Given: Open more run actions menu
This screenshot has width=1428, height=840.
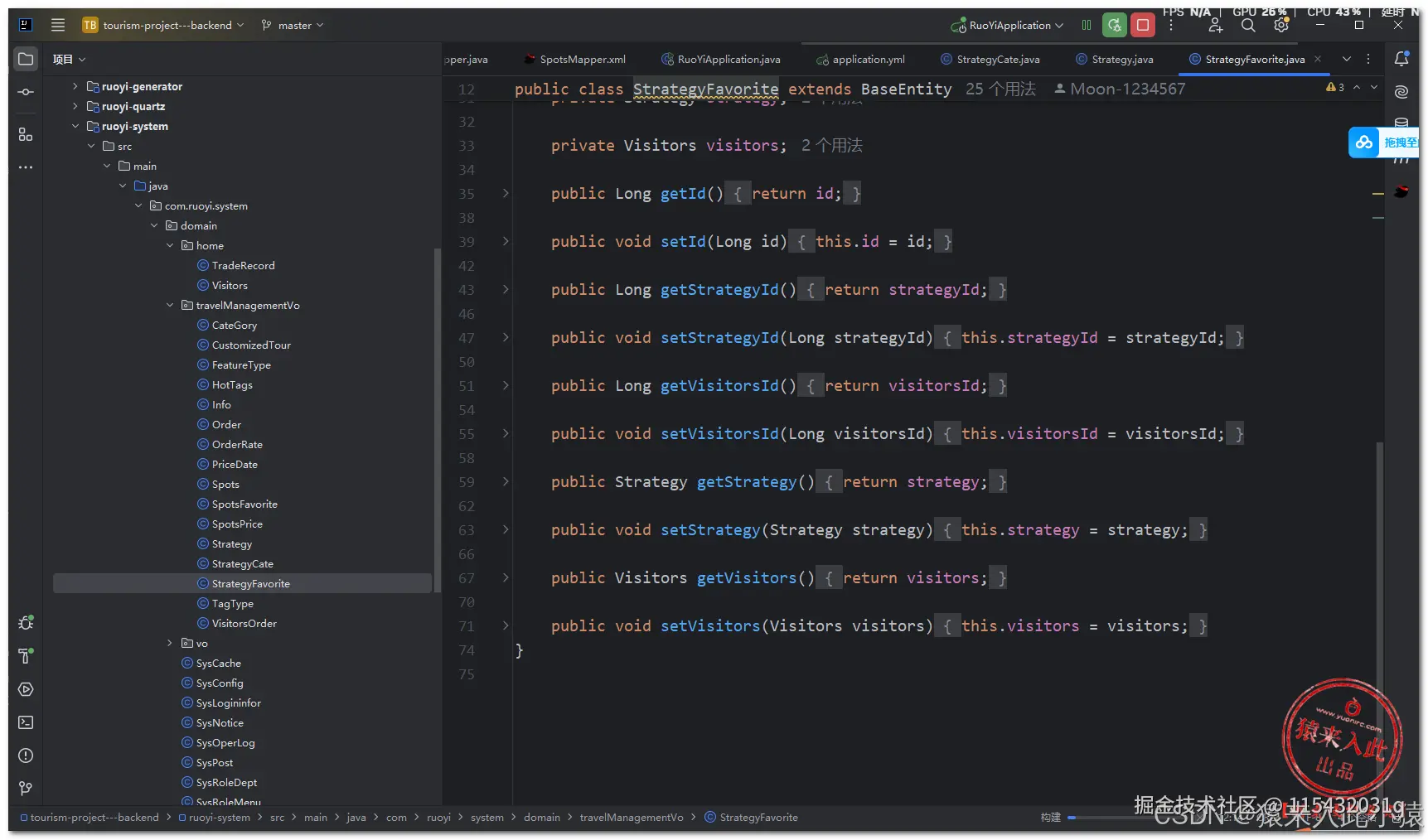Looking at the screenshot, I should 1171,25.
